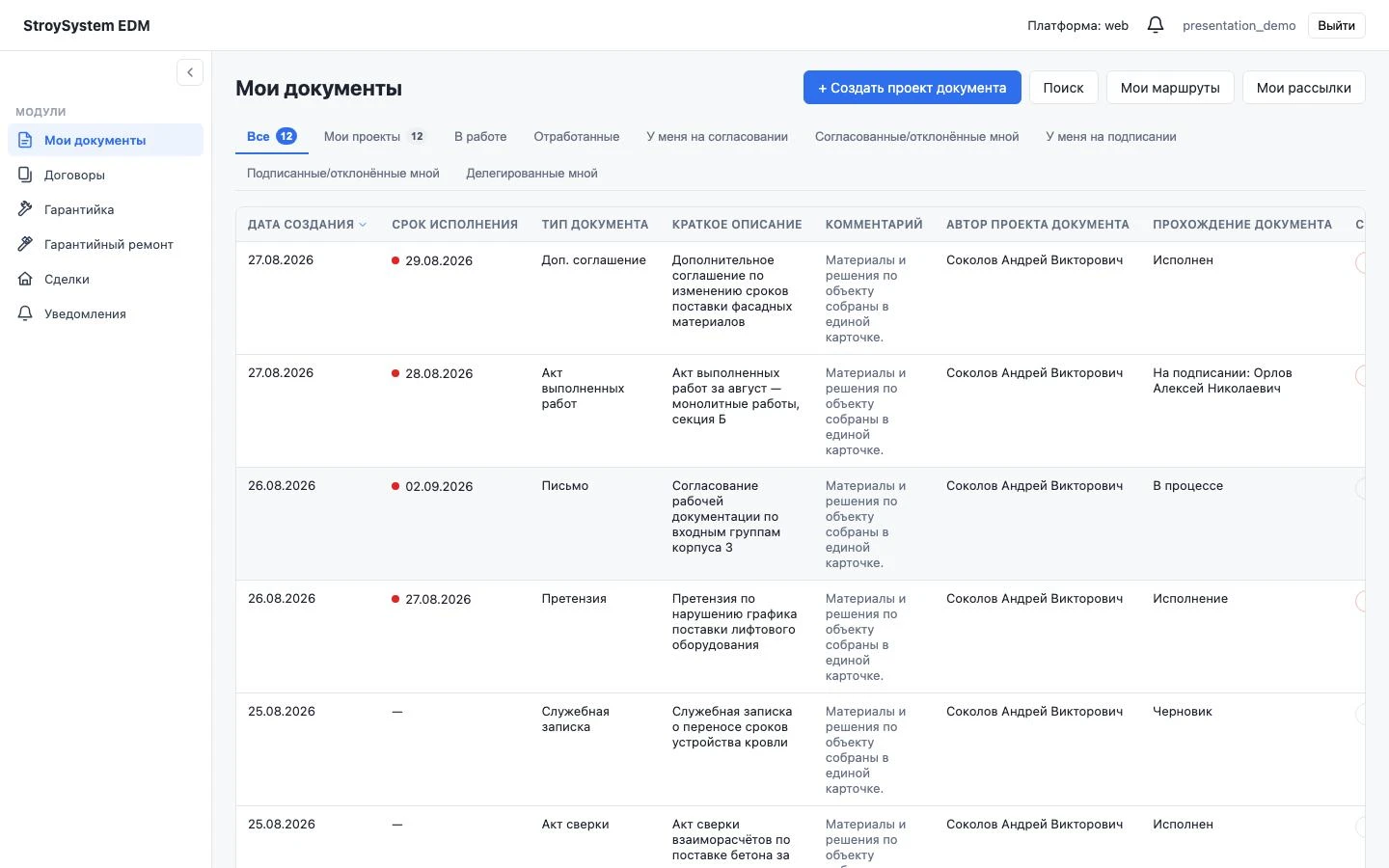
Task: Click the Договоры sidebar icon
Action: pos(26,175)
